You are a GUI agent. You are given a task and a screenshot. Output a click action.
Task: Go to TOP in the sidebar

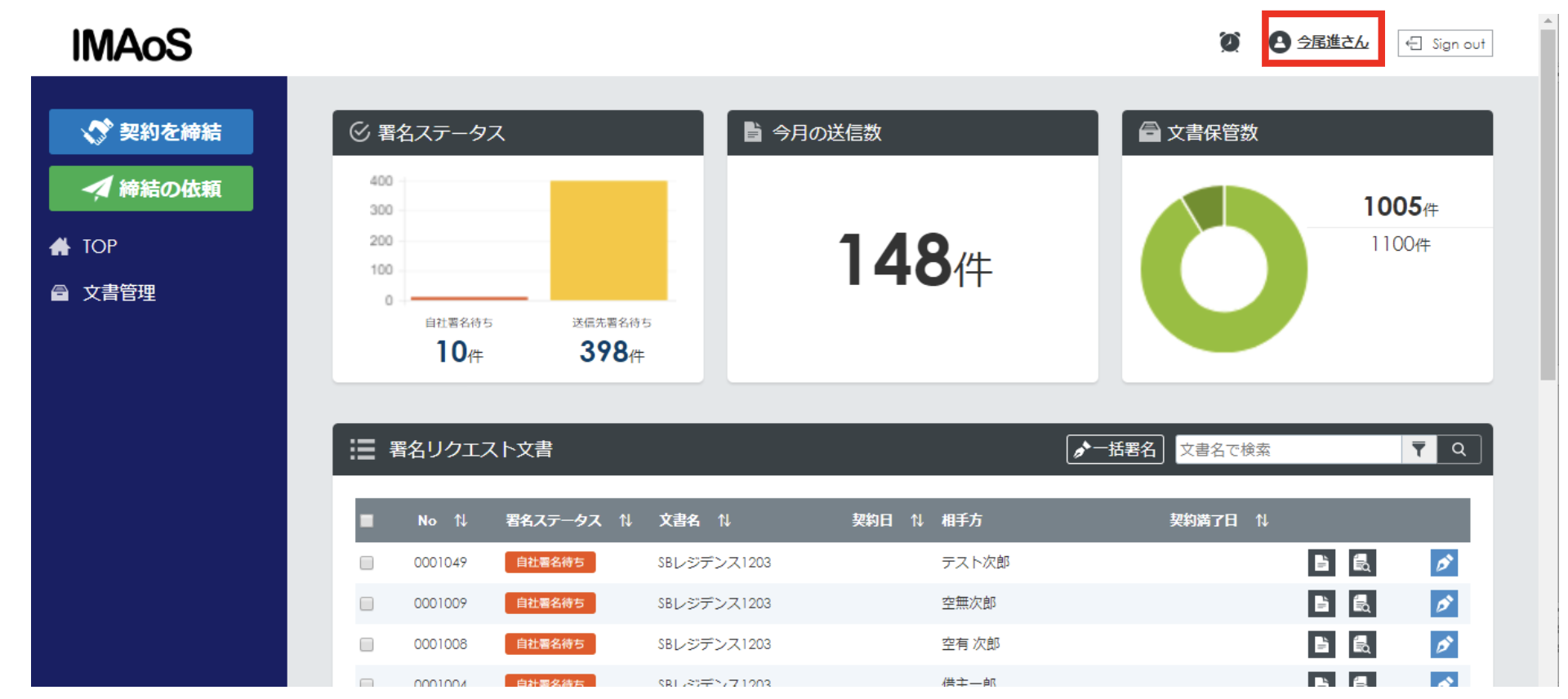[x=99, y=247]
